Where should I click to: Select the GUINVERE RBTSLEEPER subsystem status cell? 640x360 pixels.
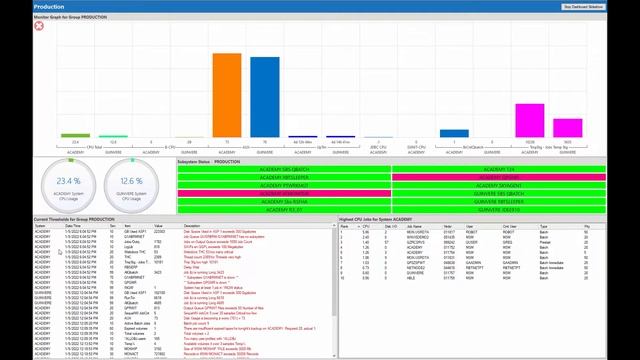(499, 202)
